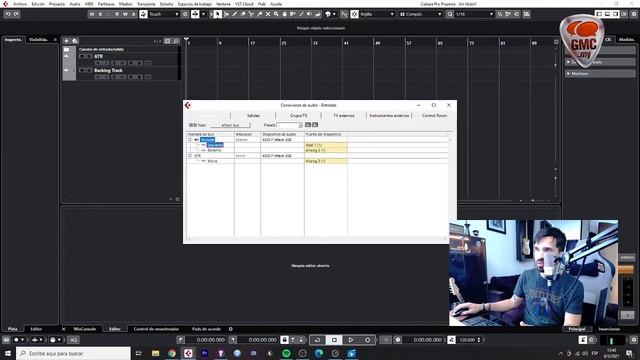
Task: Open Spotify from the taskbar
Action: click(286, 353)
